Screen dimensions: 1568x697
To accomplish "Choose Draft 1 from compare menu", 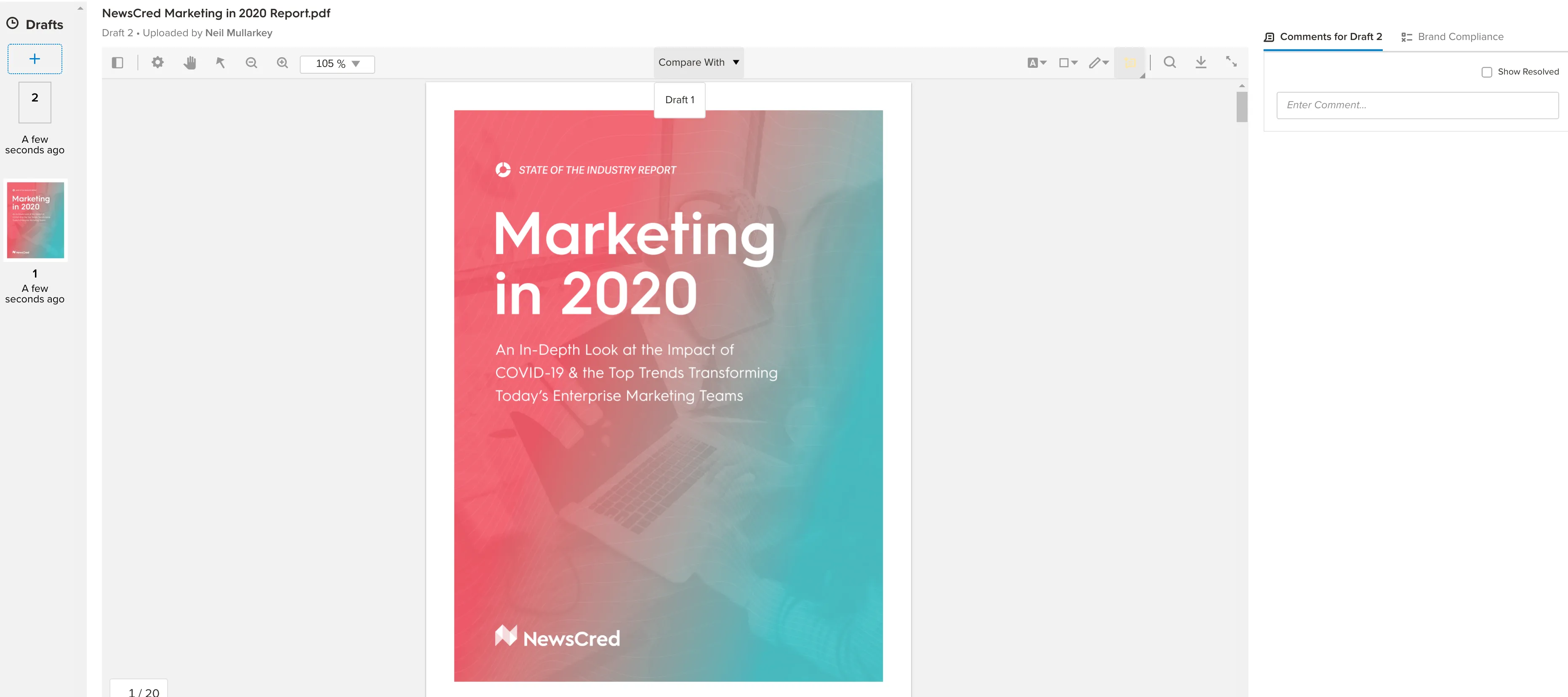I will point(679,100).
